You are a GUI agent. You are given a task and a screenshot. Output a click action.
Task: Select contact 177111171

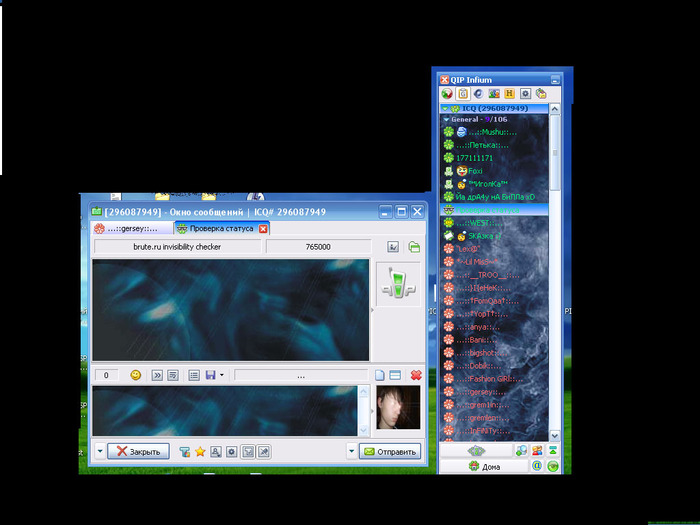pyautogui.click(x=494, y=158)
